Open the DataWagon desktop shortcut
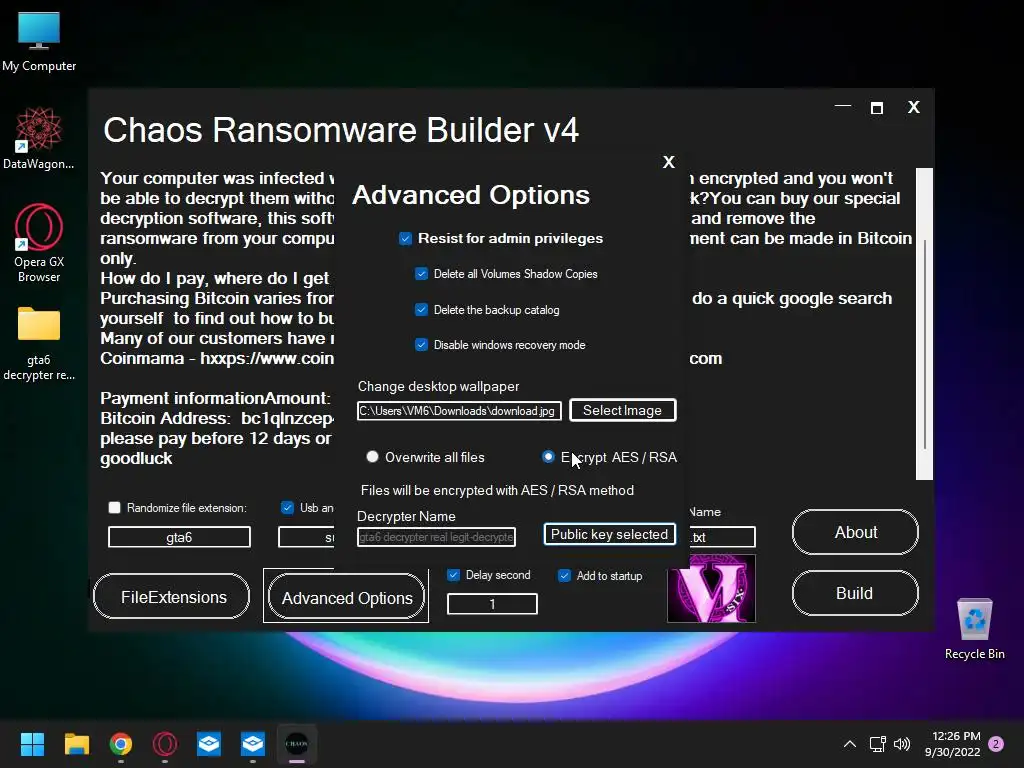This screenshot has height=768, width=1024. click(x=39, y=138)
